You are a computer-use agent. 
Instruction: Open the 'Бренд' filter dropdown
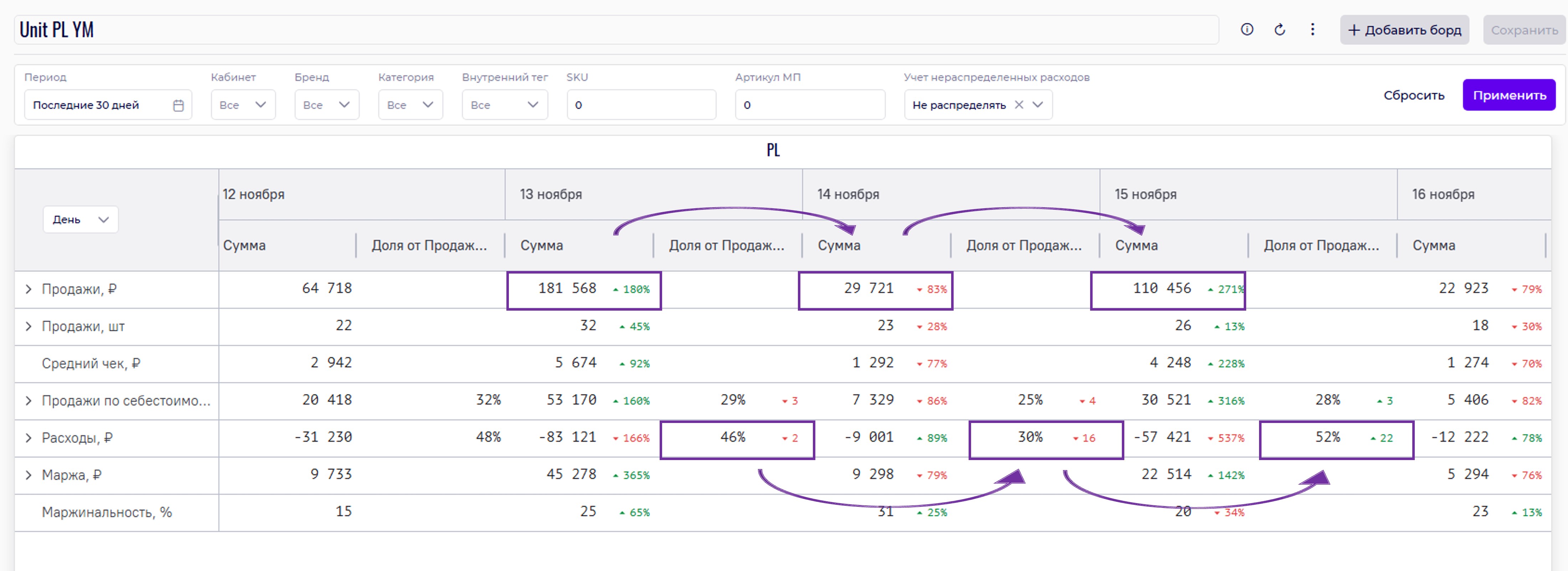327,105
